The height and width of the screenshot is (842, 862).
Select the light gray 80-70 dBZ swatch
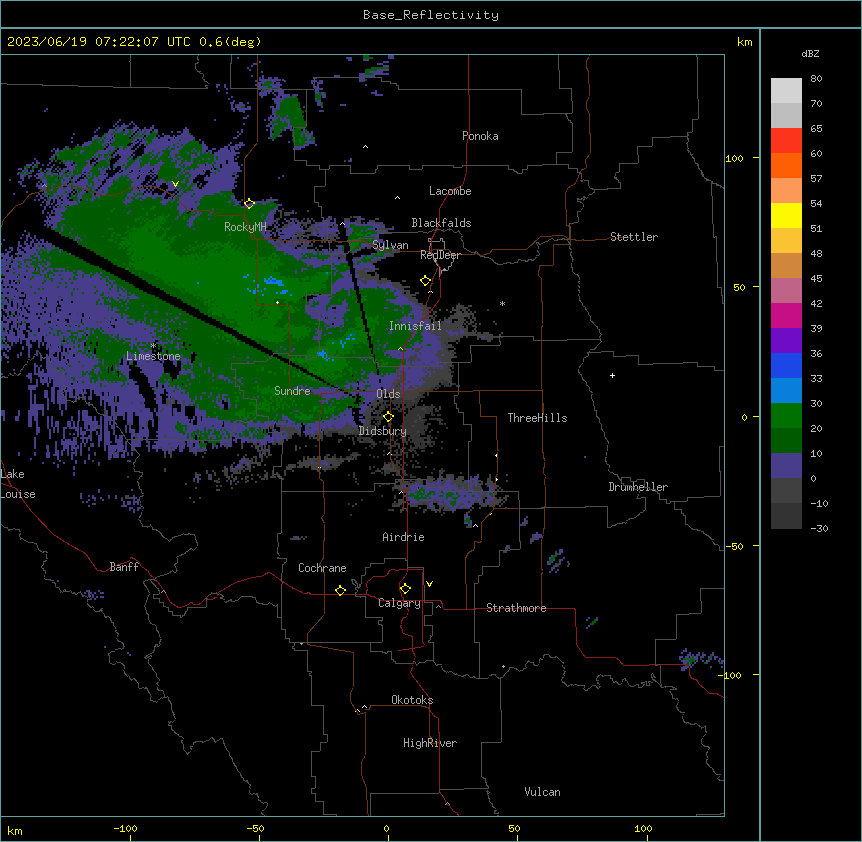click(786, 91)
